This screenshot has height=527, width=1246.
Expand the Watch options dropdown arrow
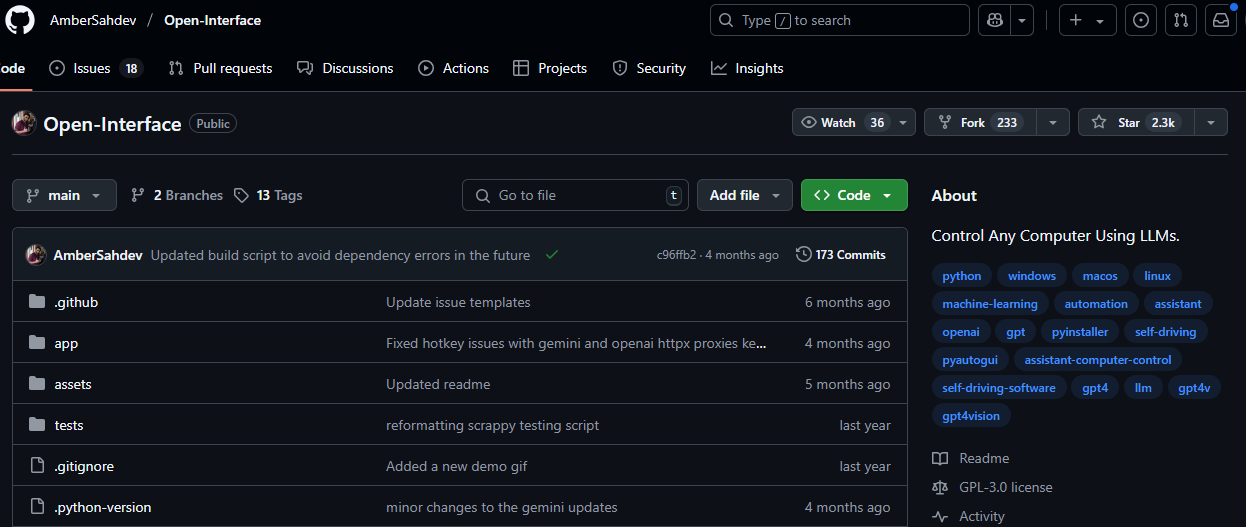[904, 123]
